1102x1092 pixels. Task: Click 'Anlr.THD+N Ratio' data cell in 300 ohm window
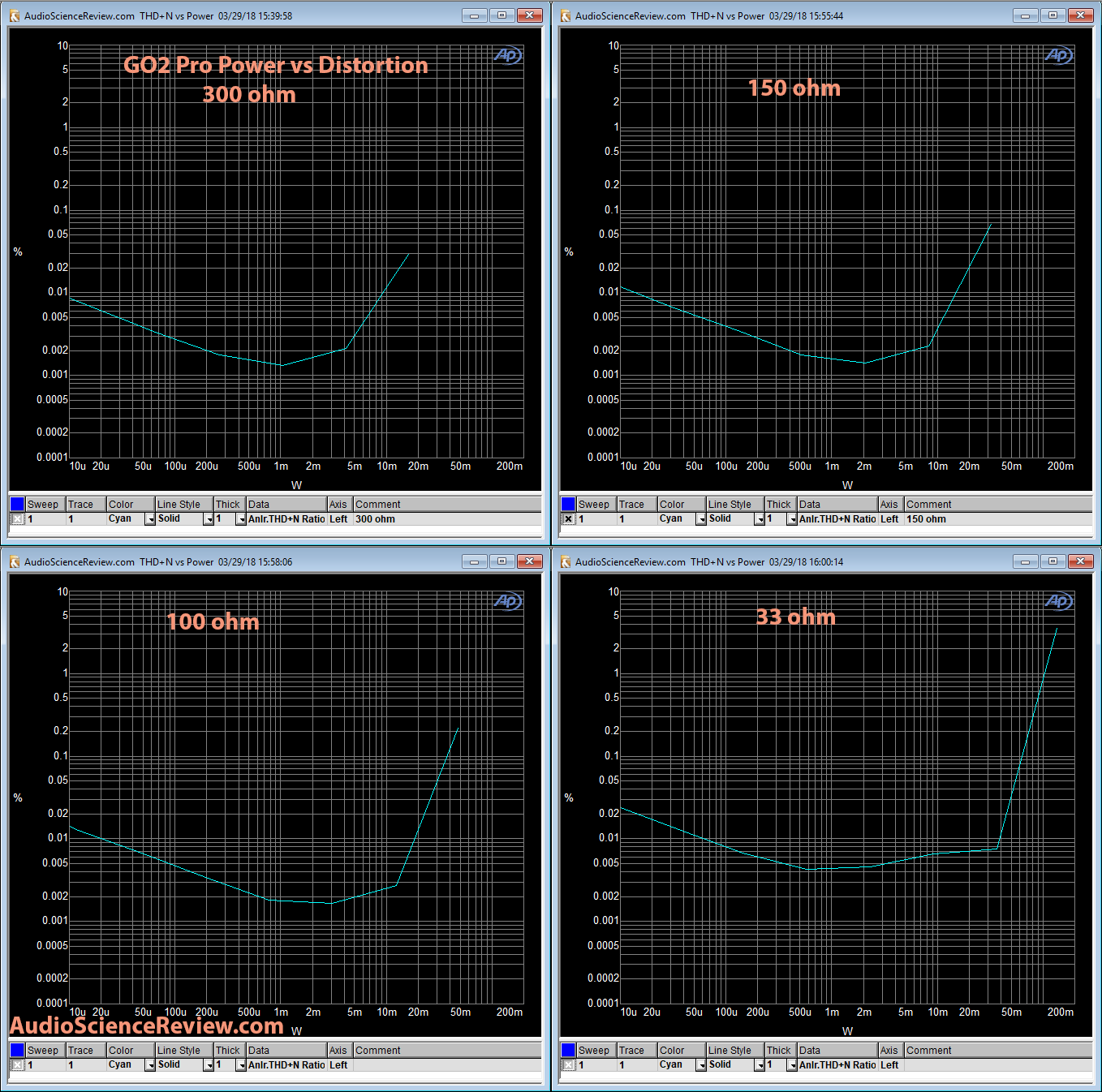(x=286, y=519)
